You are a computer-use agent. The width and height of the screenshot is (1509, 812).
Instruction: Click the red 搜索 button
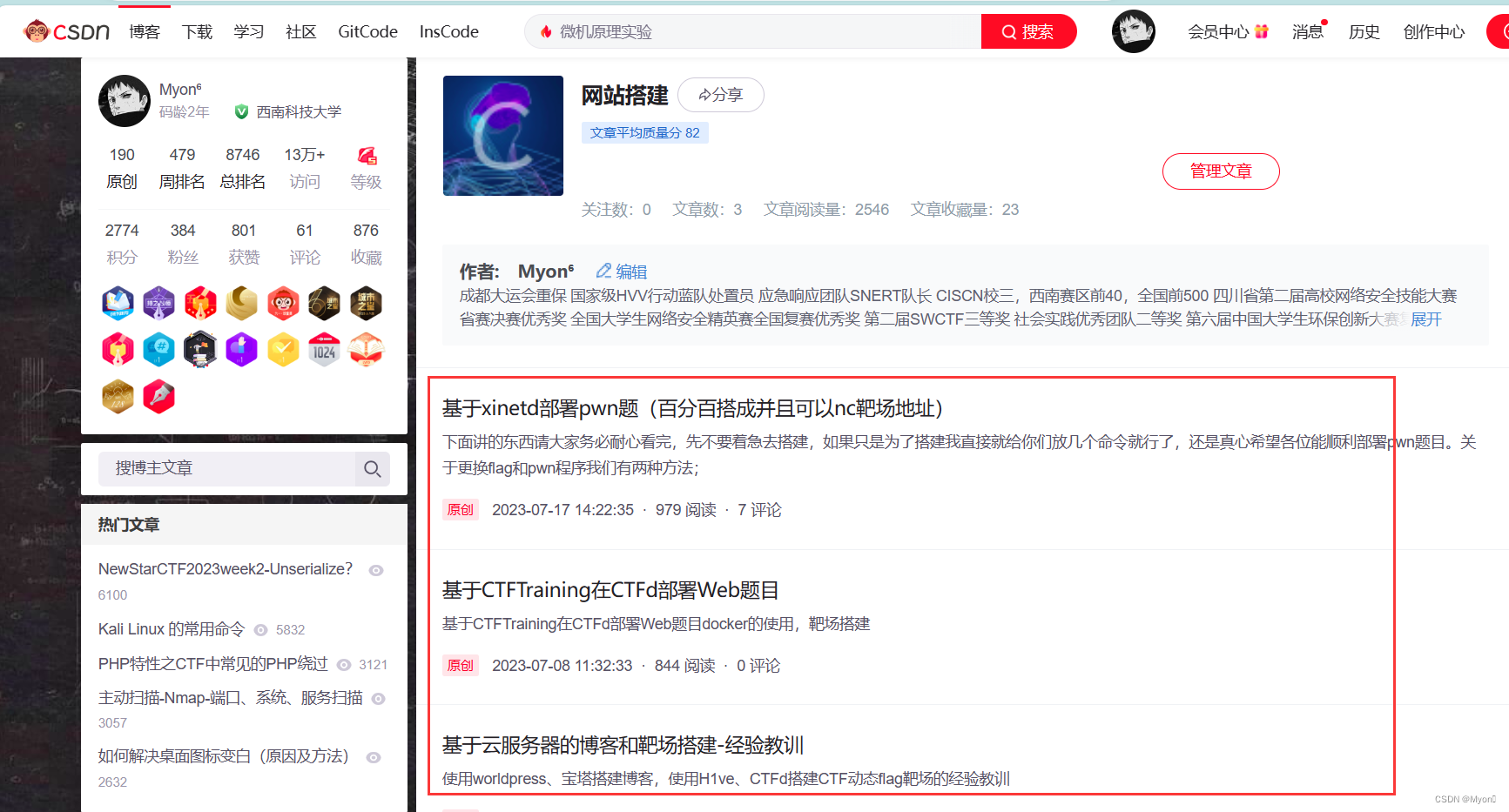[1028, 32]
